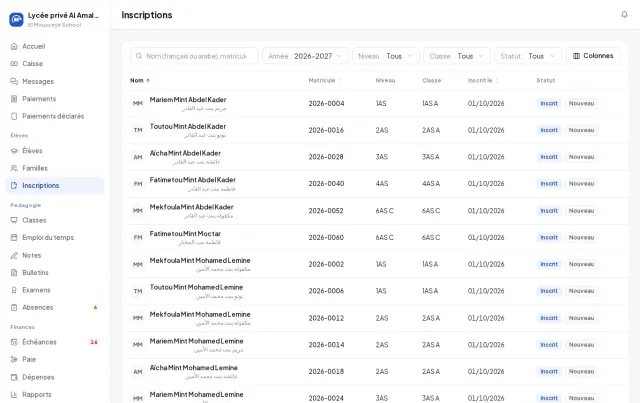The image size is (640, 403).
Task: Click Nouveau badge for matricule 2026-0040
Action: tap(581, 184)
